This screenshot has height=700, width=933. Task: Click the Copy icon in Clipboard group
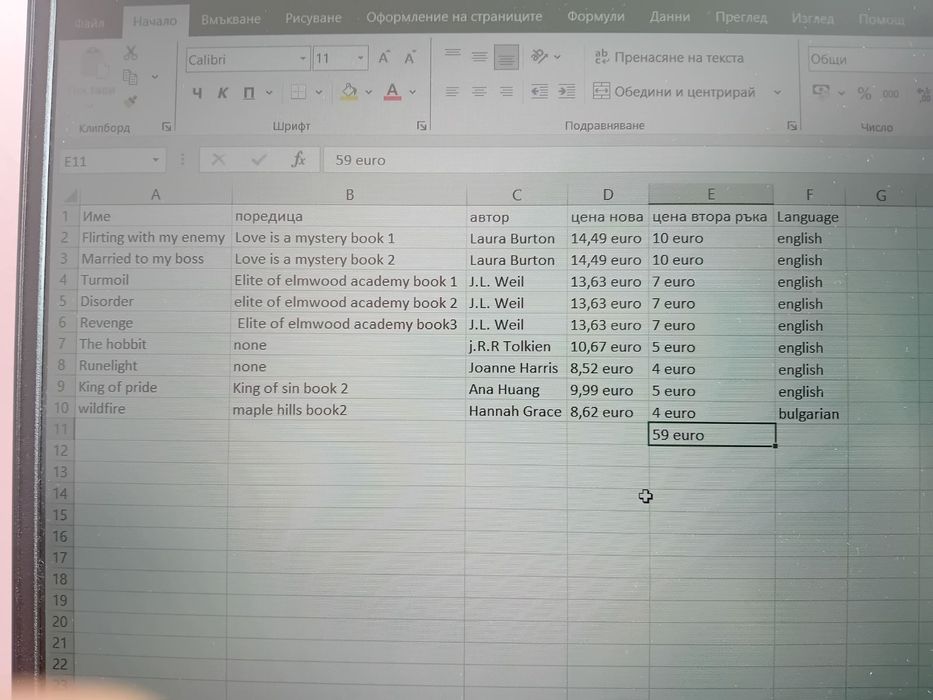coord(130,77)
